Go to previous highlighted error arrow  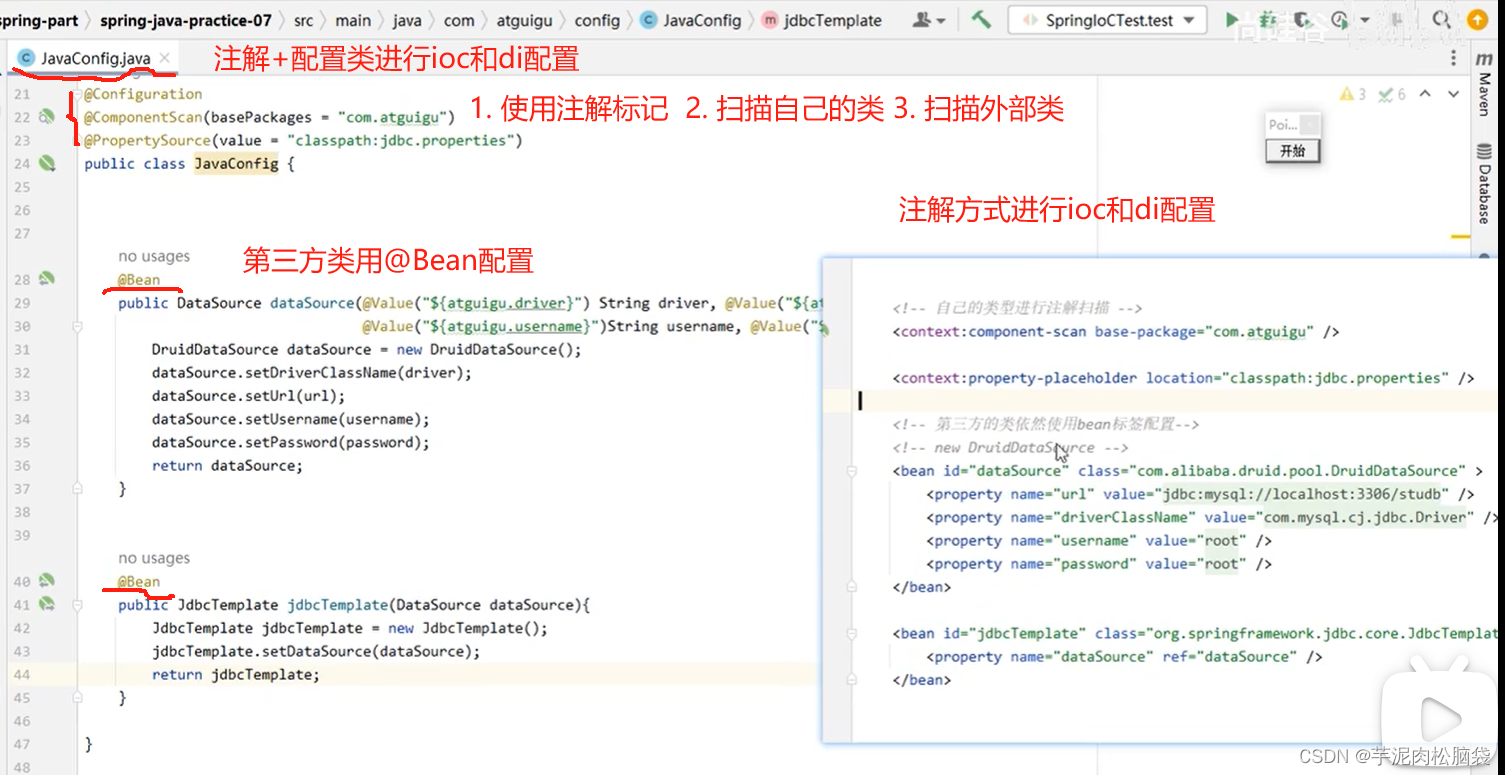click(1426, 94)
